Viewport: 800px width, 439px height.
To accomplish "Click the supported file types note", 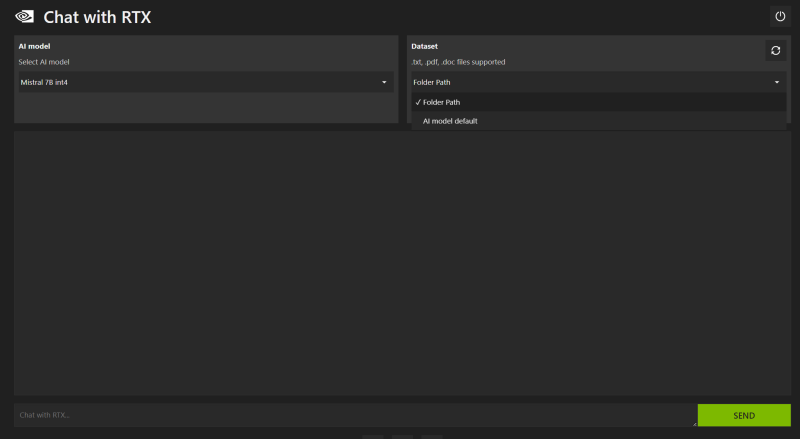I will click(x=458, y=62).
